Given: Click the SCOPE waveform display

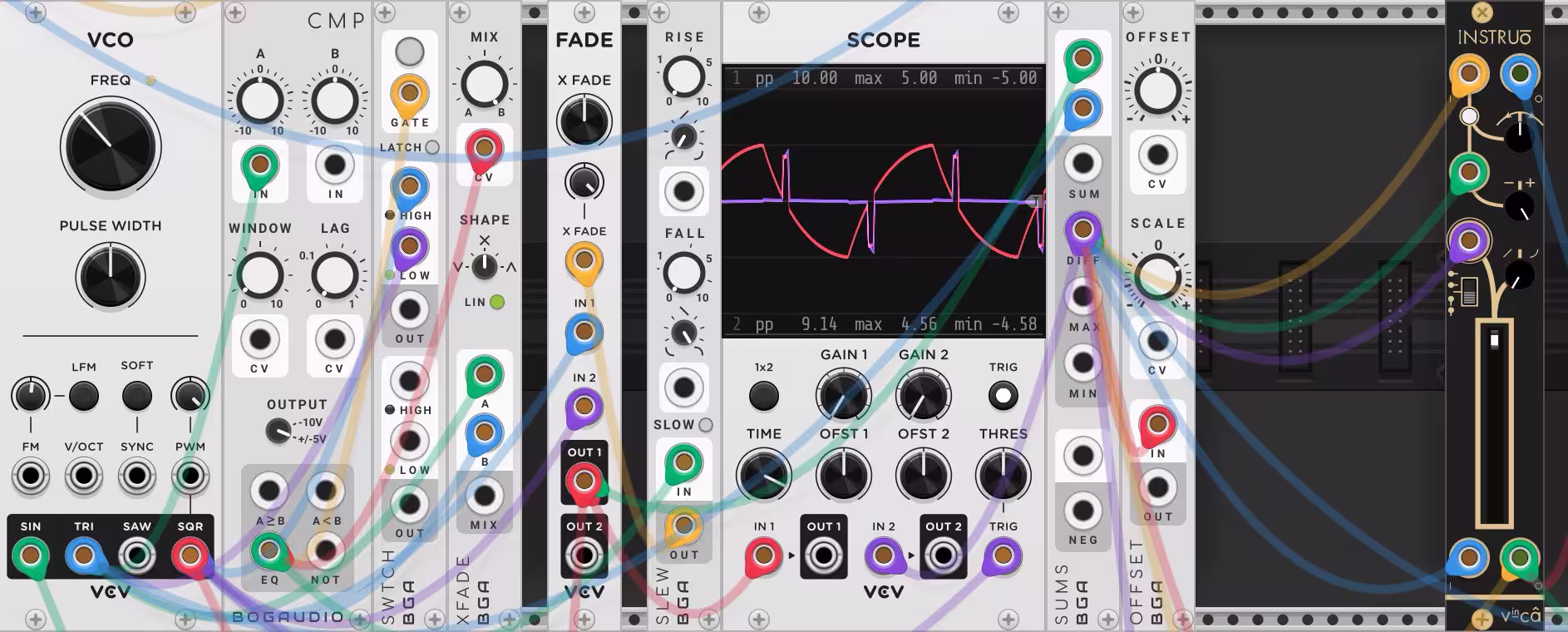Looking at the screenshot, I should (883, 200).
